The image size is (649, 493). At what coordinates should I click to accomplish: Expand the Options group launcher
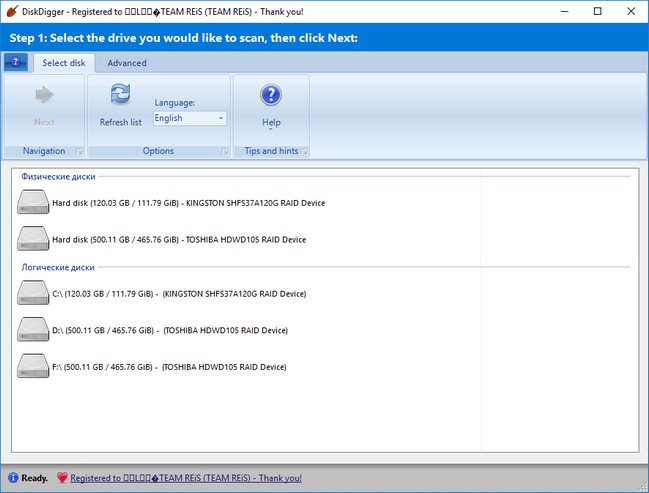pyautogui.click(x=223, y=152)
